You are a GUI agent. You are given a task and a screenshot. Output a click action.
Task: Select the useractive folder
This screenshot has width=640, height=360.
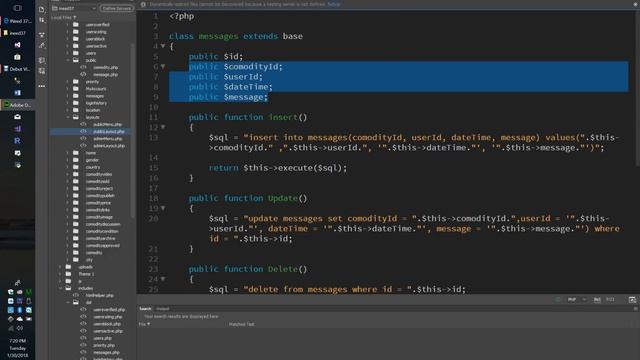96,46
